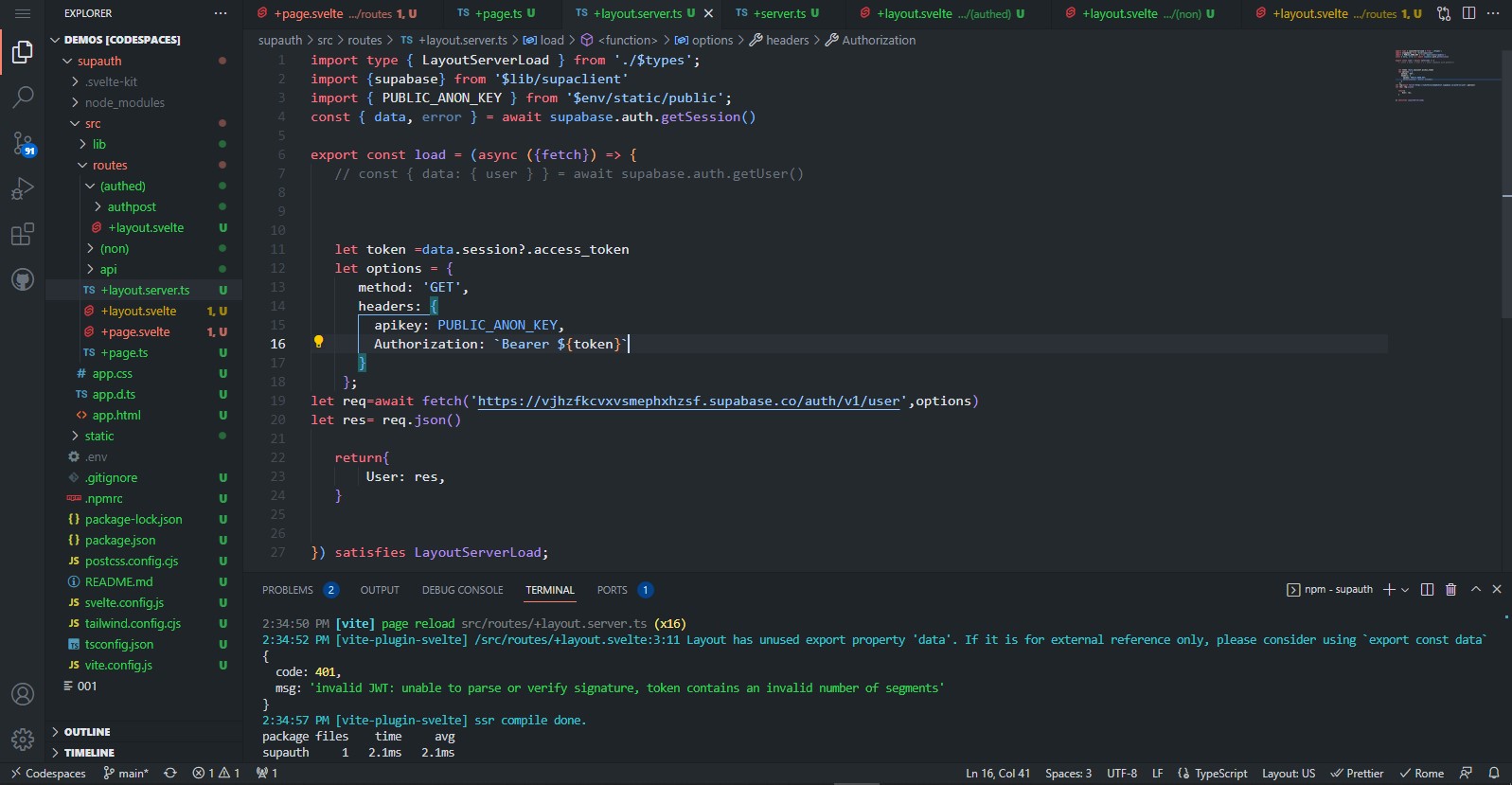Maximize the panel with chevron up

1475,589
